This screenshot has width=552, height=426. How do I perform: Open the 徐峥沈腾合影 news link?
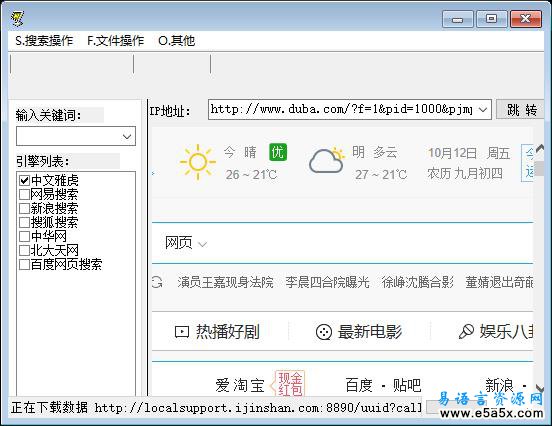pos(418,282)
